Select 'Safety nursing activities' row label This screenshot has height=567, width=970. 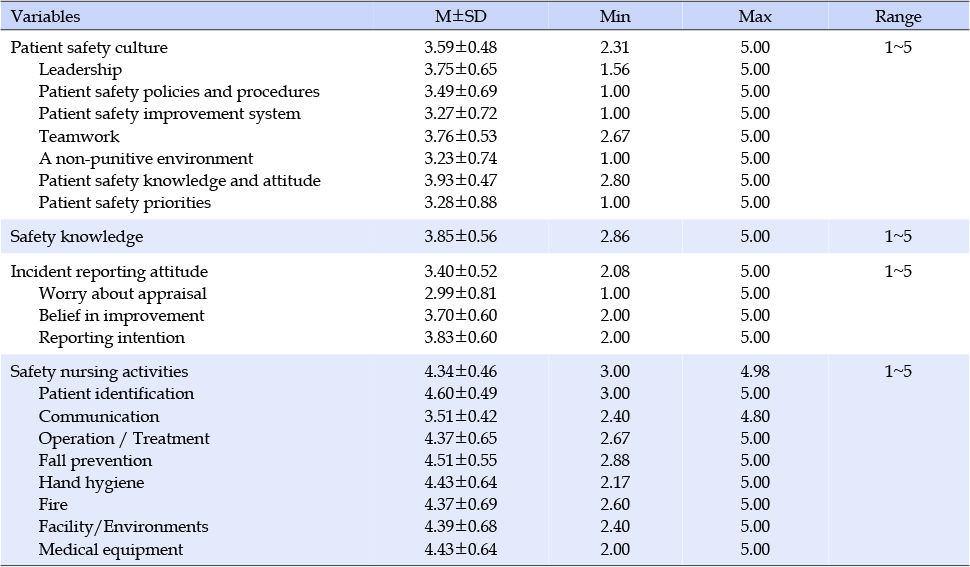99,372
